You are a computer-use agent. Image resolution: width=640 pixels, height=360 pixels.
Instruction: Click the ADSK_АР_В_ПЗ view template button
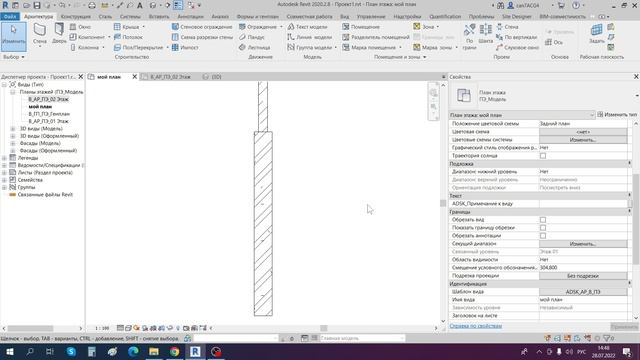point(583,292)
